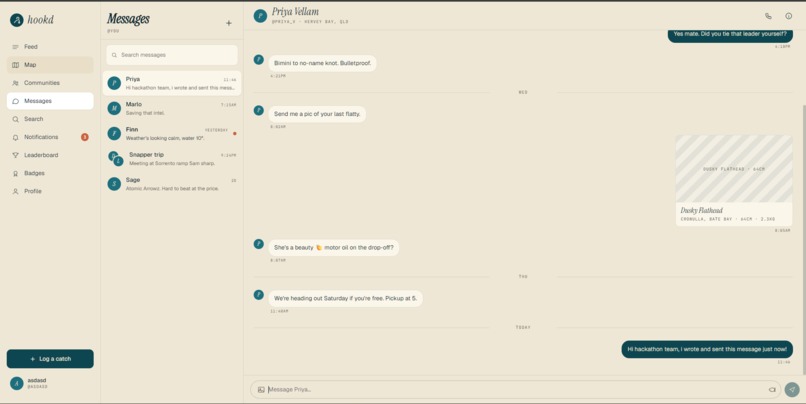Click the Message Priya input field
Viewport: 806px width, 404px height.
516,390
